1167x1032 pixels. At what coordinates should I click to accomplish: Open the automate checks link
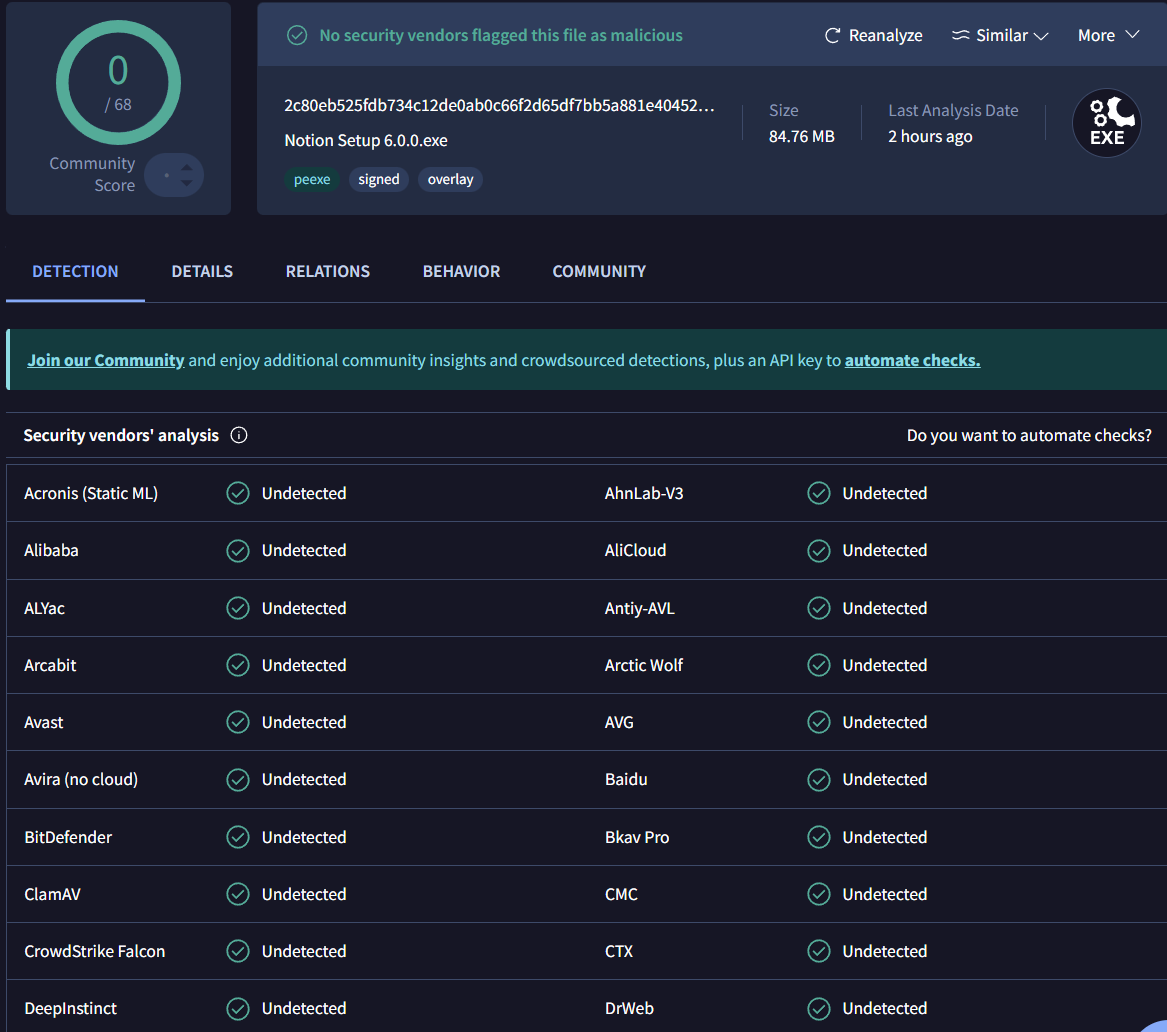(912, 360)
